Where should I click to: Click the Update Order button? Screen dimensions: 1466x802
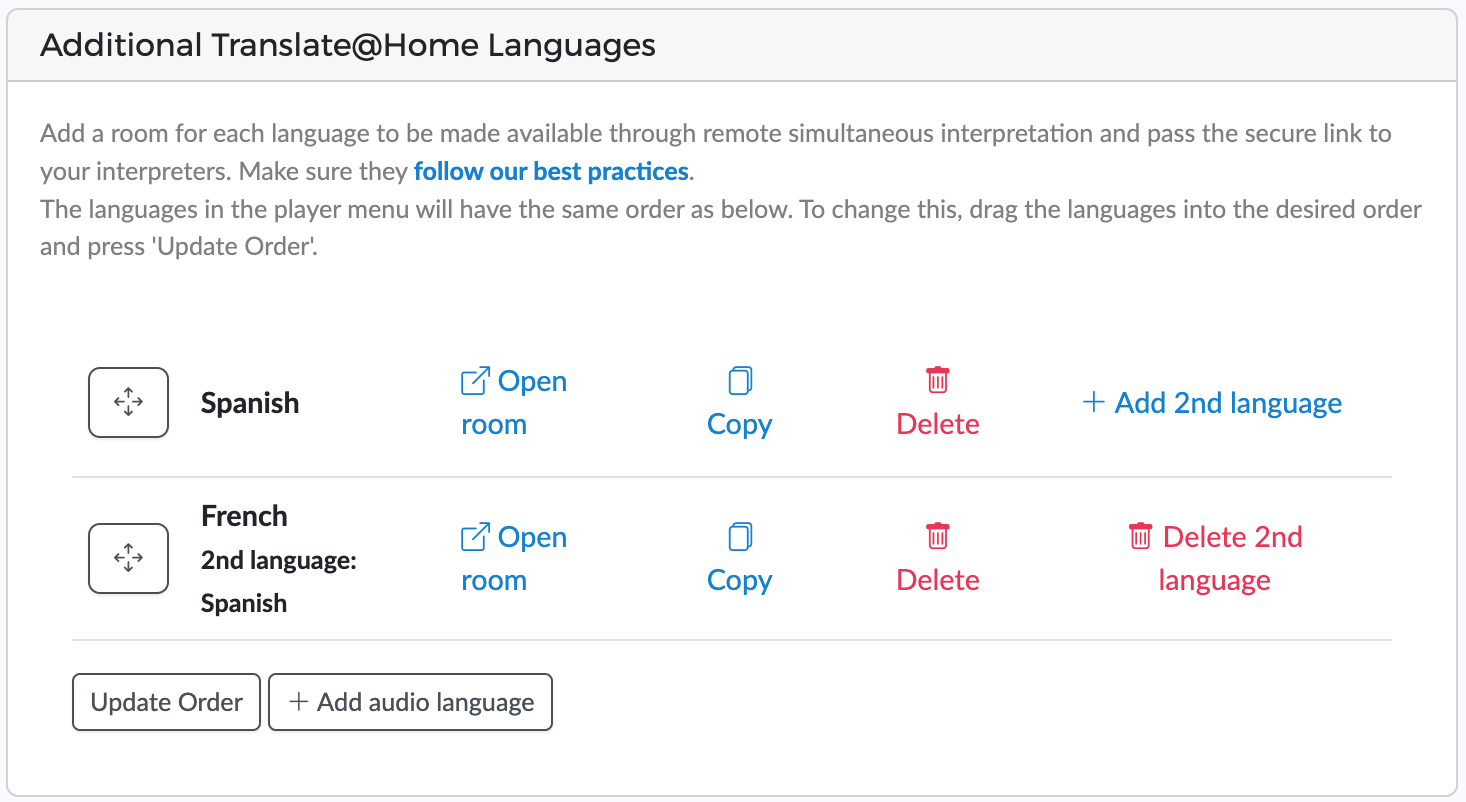(x=166, y=702)
